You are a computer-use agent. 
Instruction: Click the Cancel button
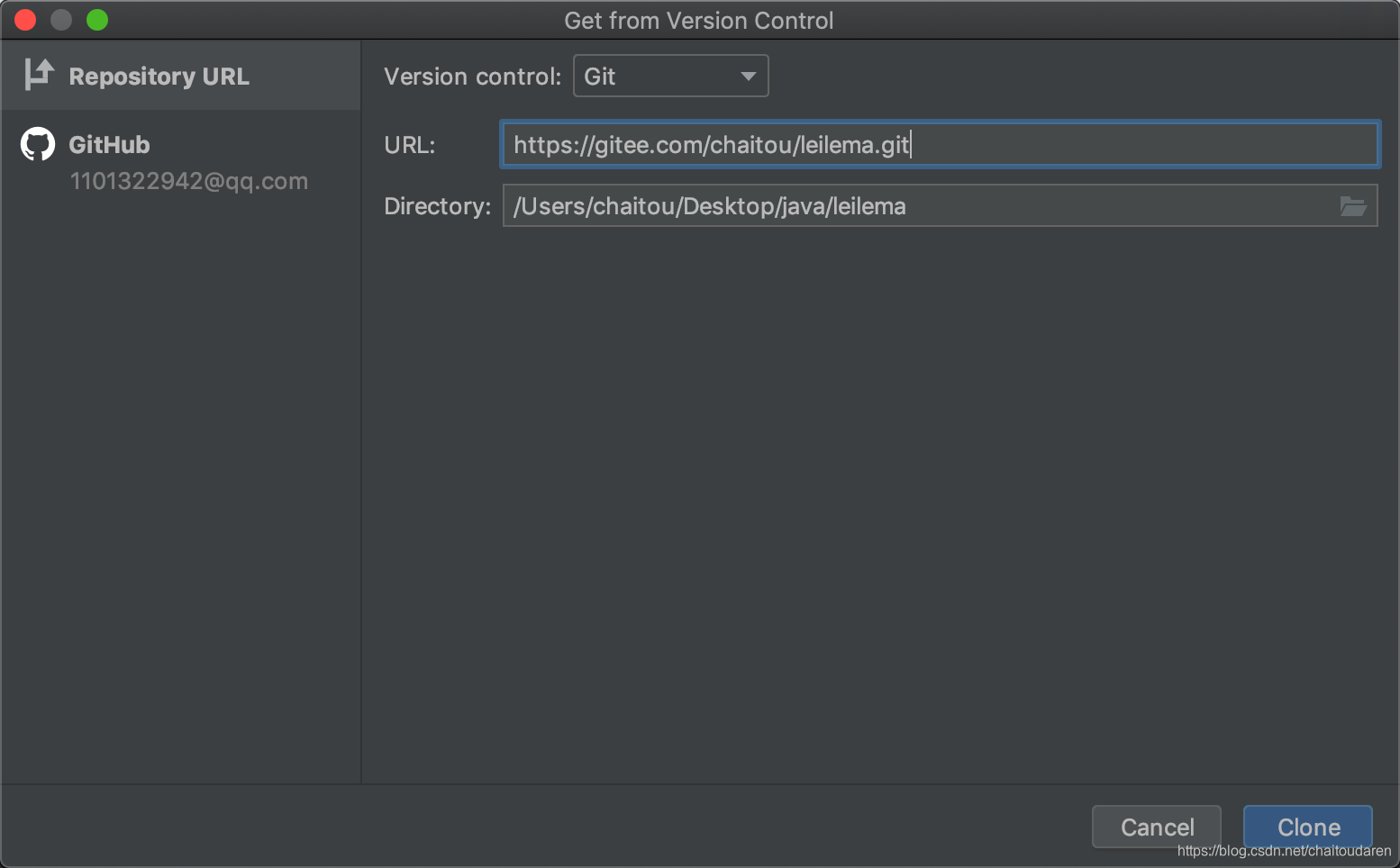1157,827
